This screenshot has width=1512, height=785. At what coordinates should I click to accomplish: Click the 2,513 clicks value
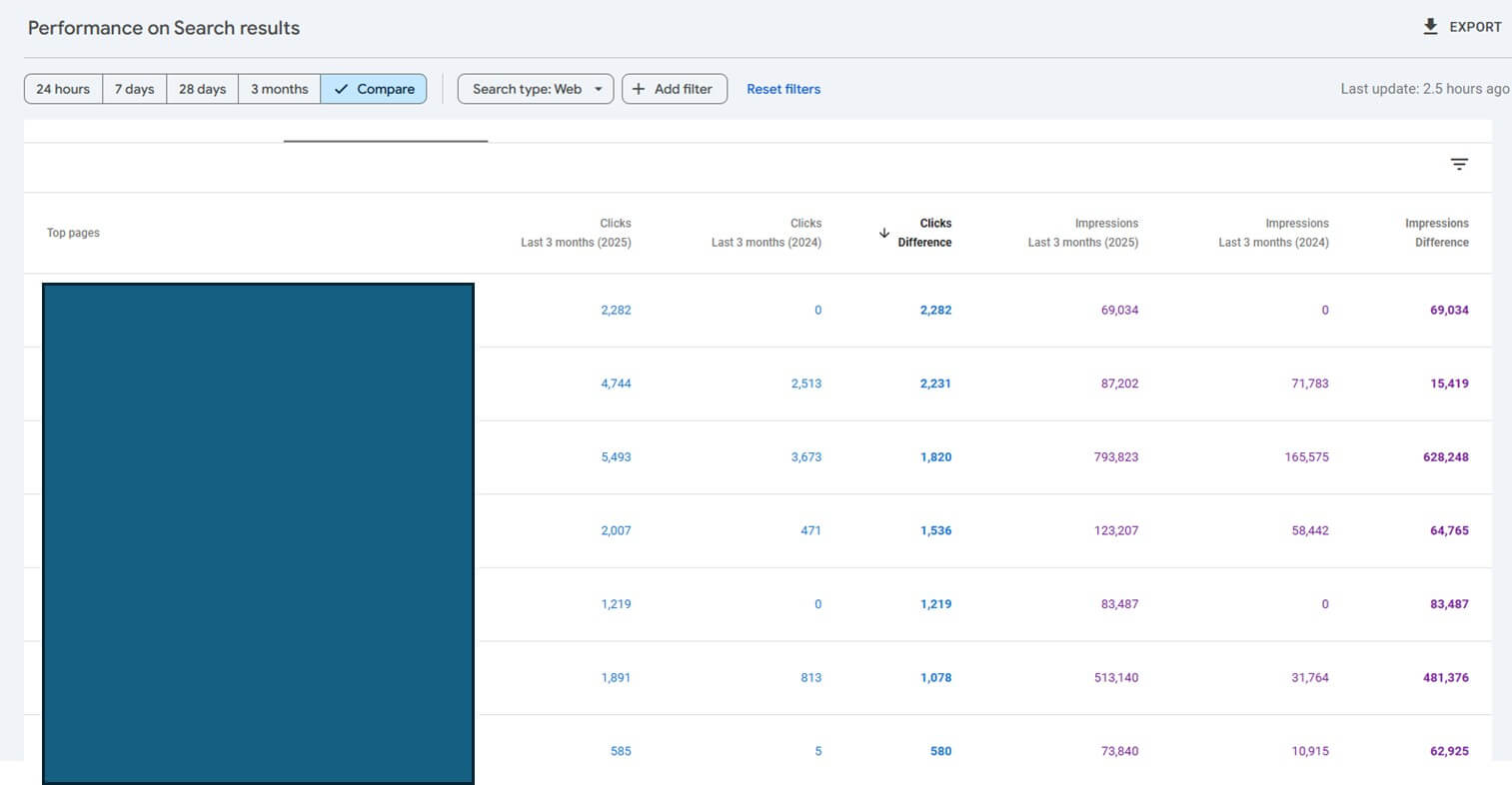click(x=806, y=384)
